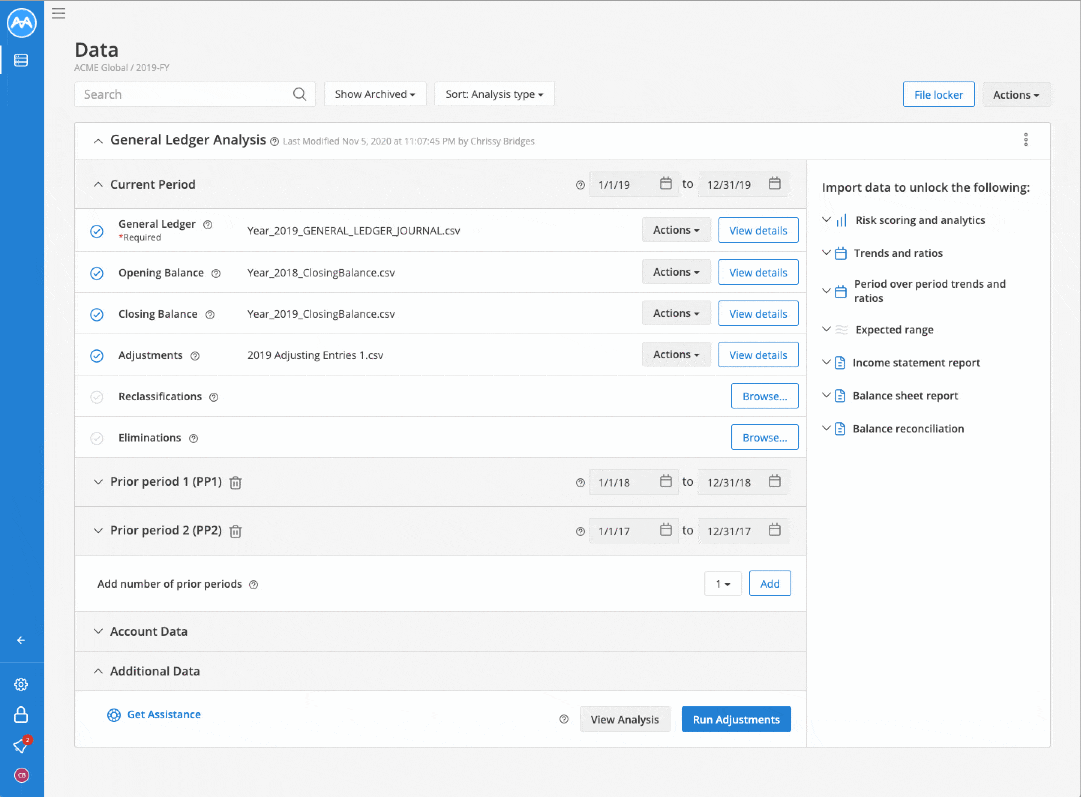Click help icon beside General Ledger Analysis title
The height and width of the screenshot is (797, 1081).
click(274, 141)
